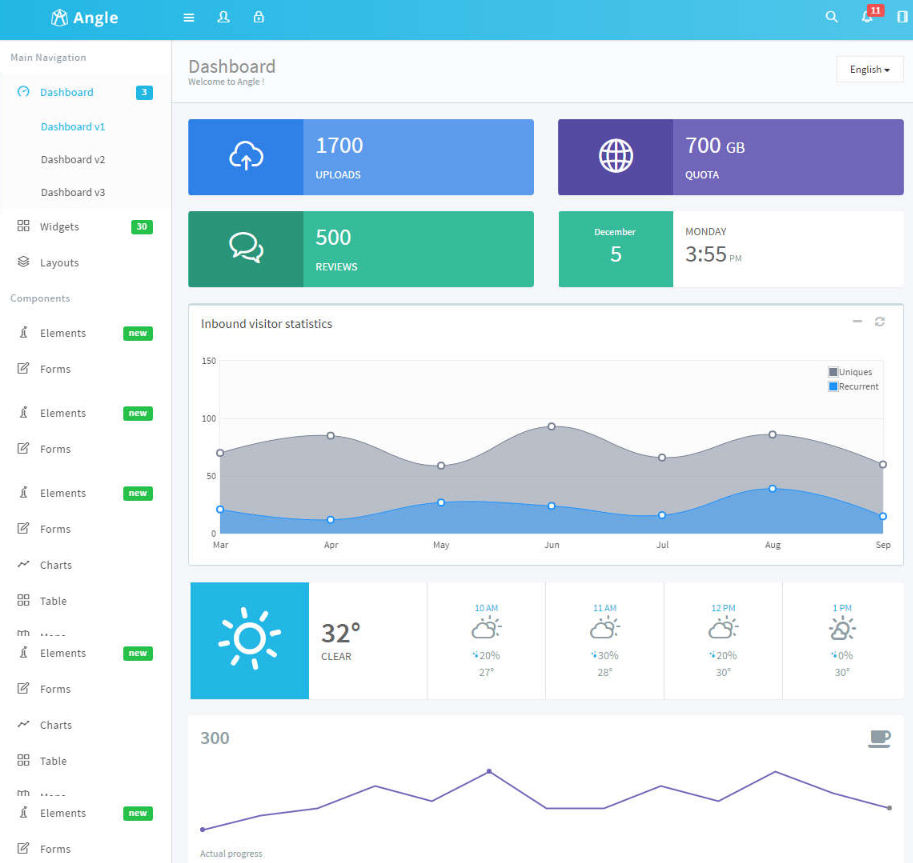This screenshot has width=913, height=863.
Task: Collapse the Dashboard sidebar menu
Action: coord(66,92)
